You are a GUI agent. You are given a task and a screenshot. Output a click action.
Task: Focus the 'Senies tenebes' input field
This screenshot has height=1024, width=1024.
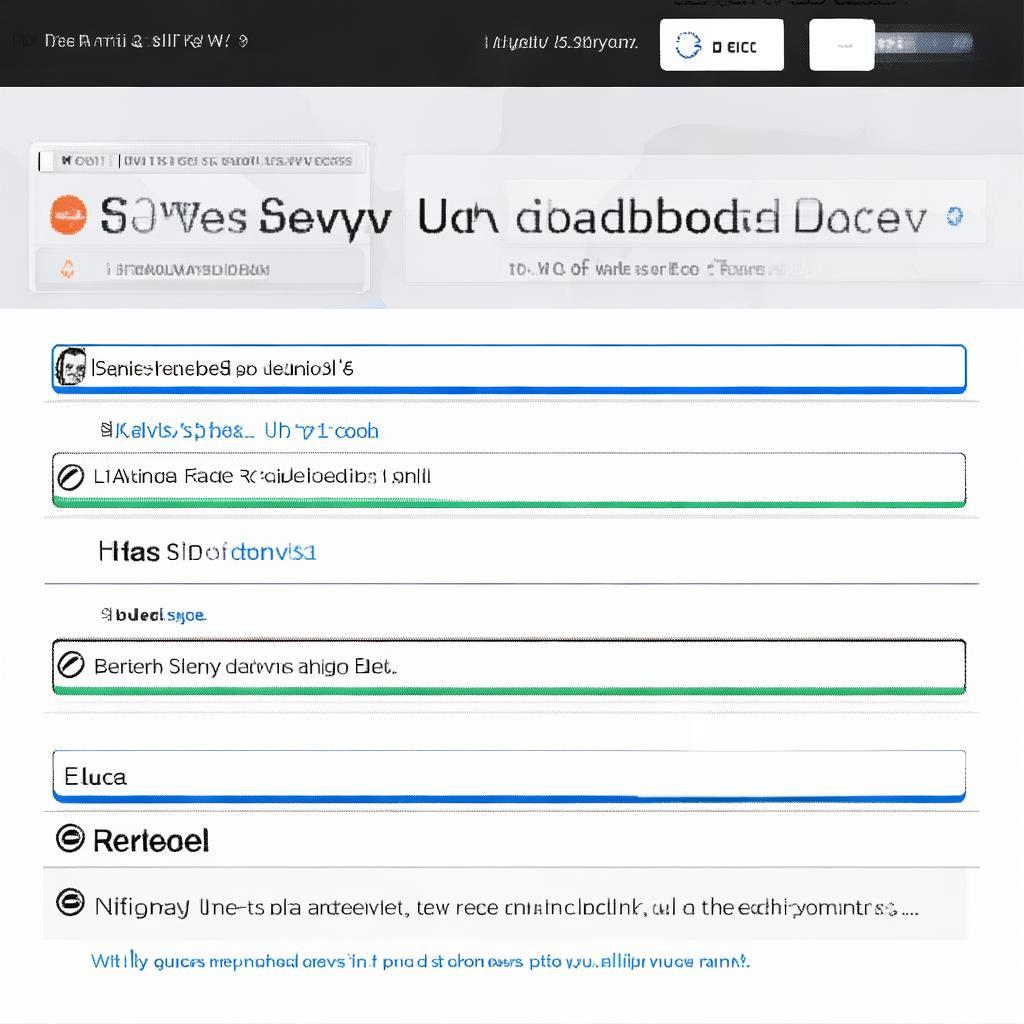click(509, 369)
